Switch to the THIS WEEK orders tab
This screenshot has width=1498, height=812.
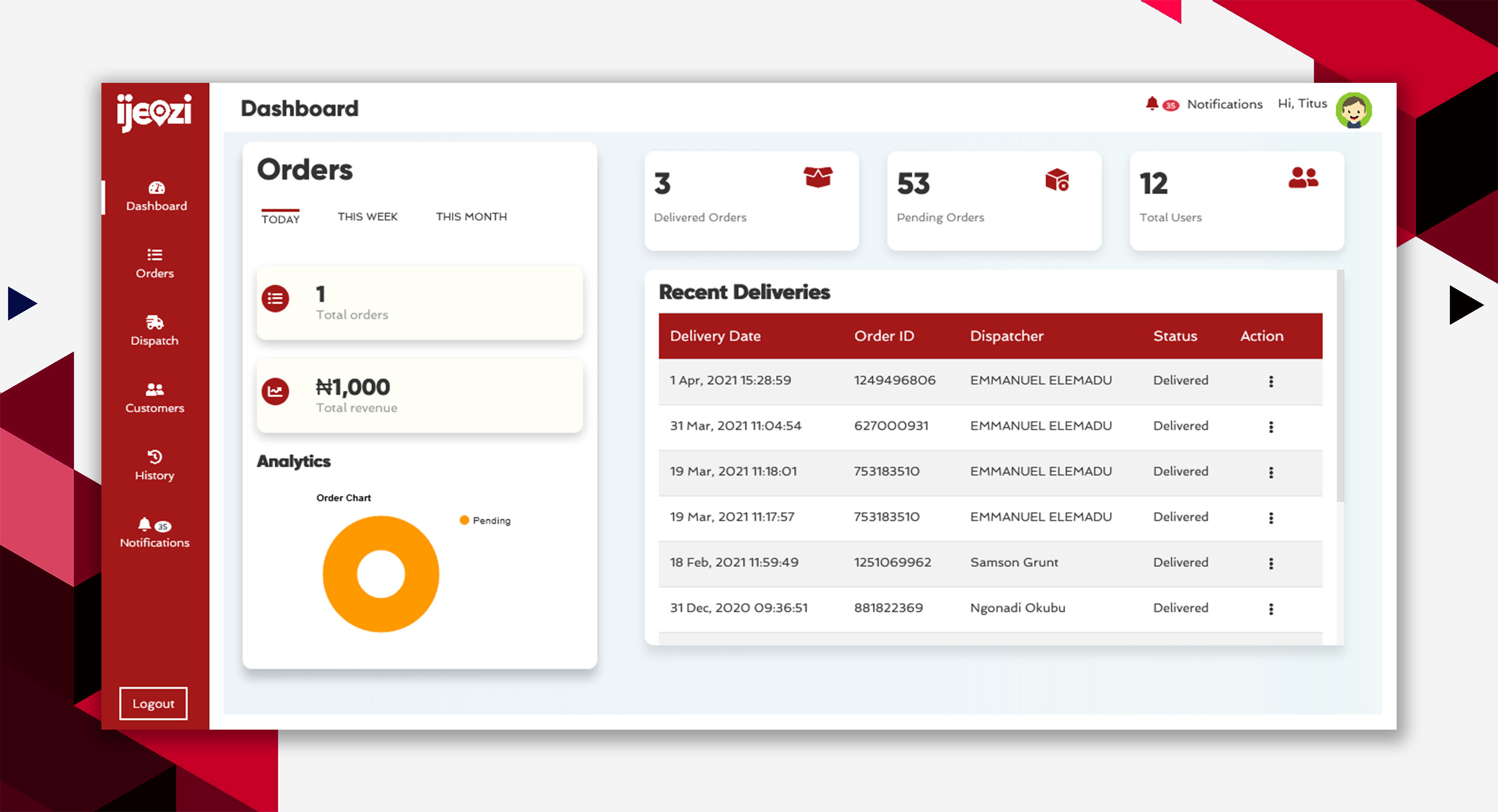coord(368,216)
